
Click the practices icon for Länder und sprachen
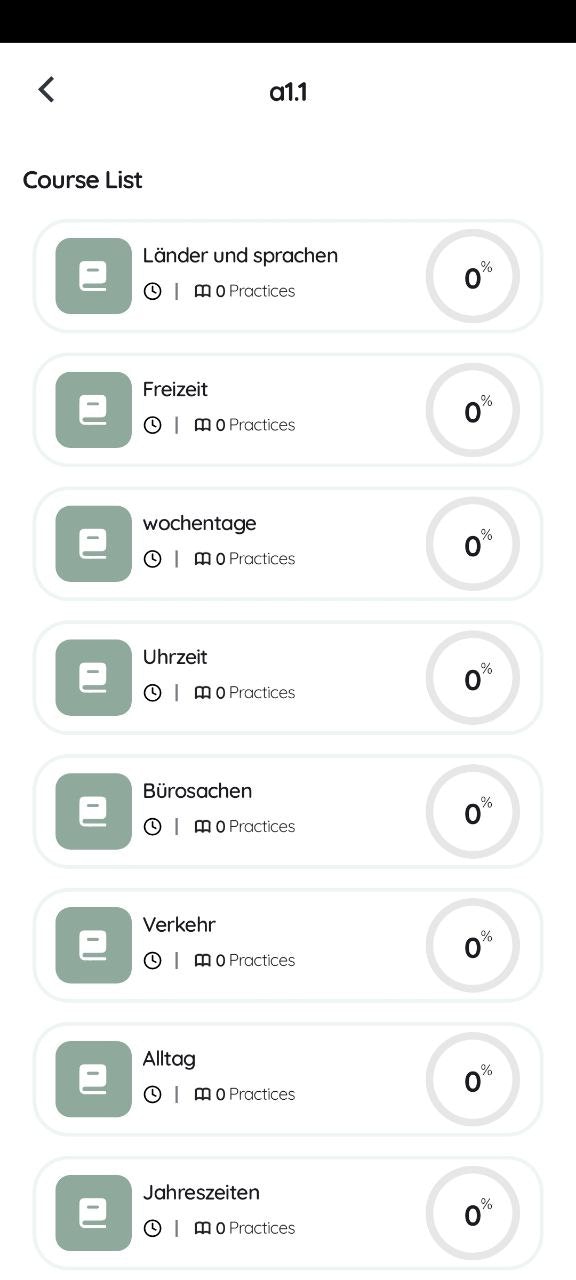coord(203,291)
